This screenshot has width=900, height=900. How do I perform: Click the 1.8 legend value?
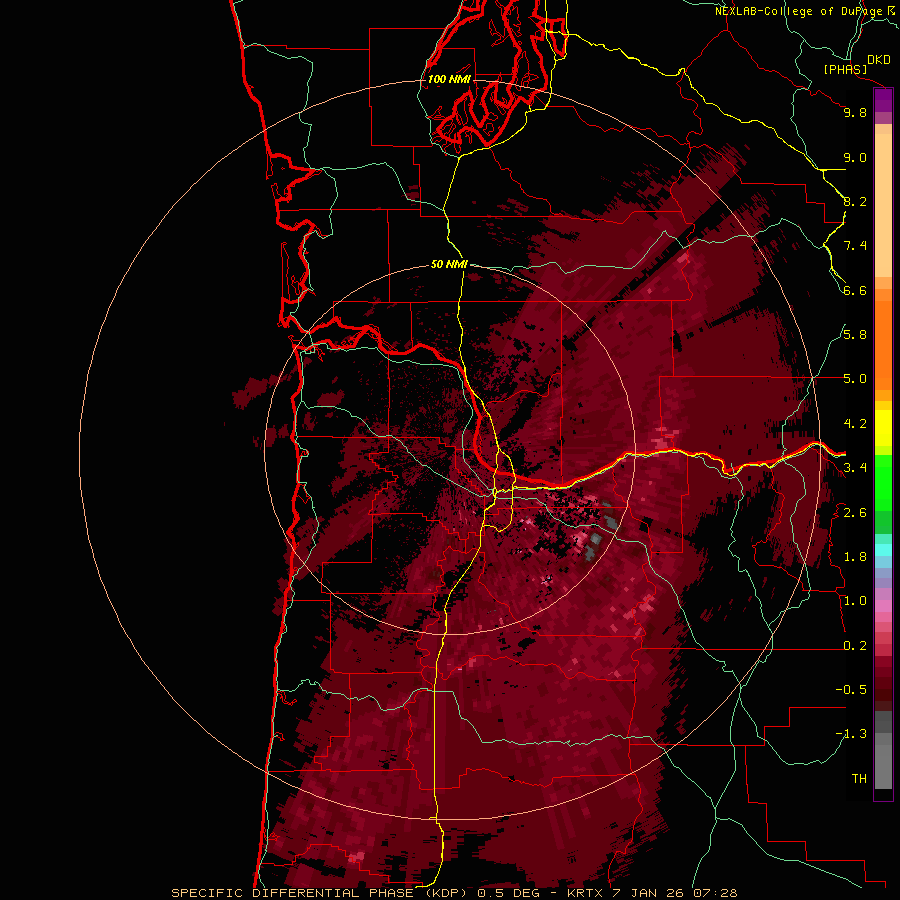(x=855, y=557)
